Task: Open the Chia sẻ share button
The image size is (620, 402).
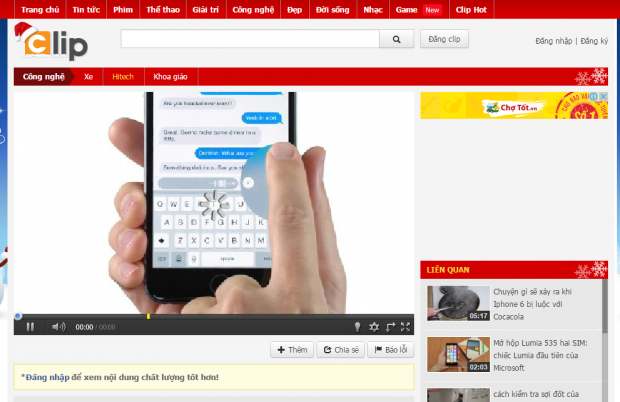Action: pos(339,350)
